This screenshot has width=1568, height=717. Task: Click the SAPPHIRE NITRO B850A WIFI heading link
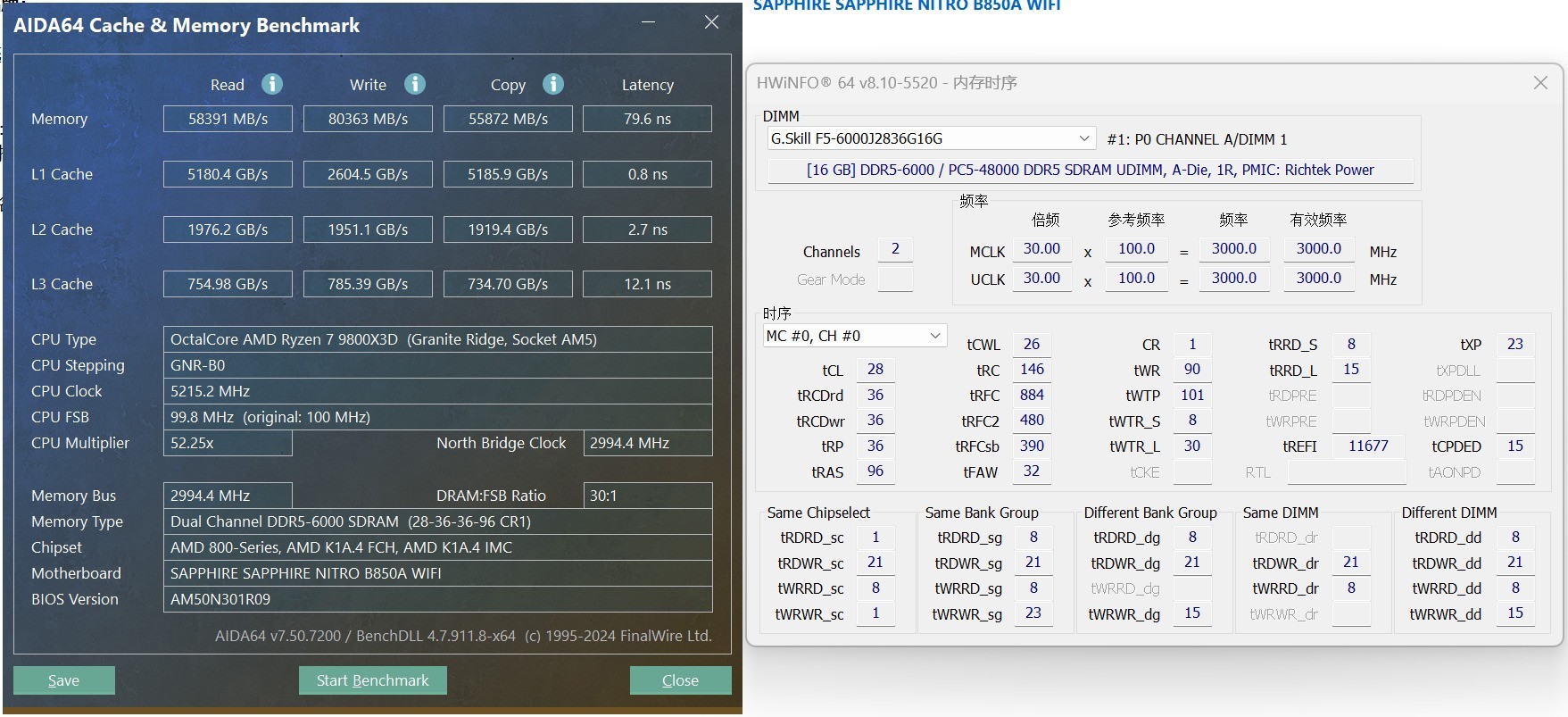click(x=907, y=6)
